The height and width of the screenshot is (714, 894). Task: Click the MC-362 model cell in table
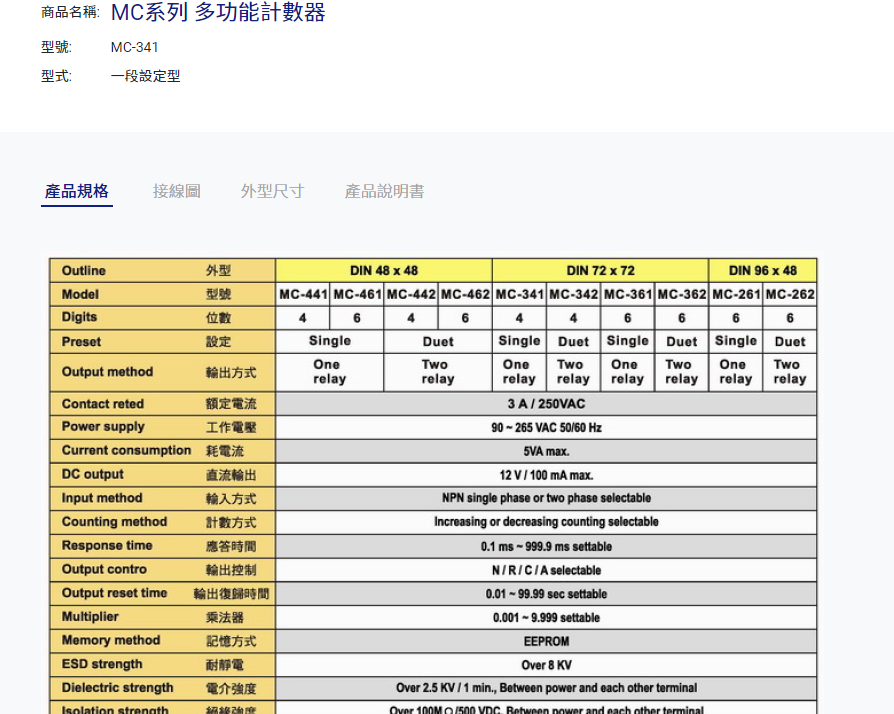tap(681, 295)
